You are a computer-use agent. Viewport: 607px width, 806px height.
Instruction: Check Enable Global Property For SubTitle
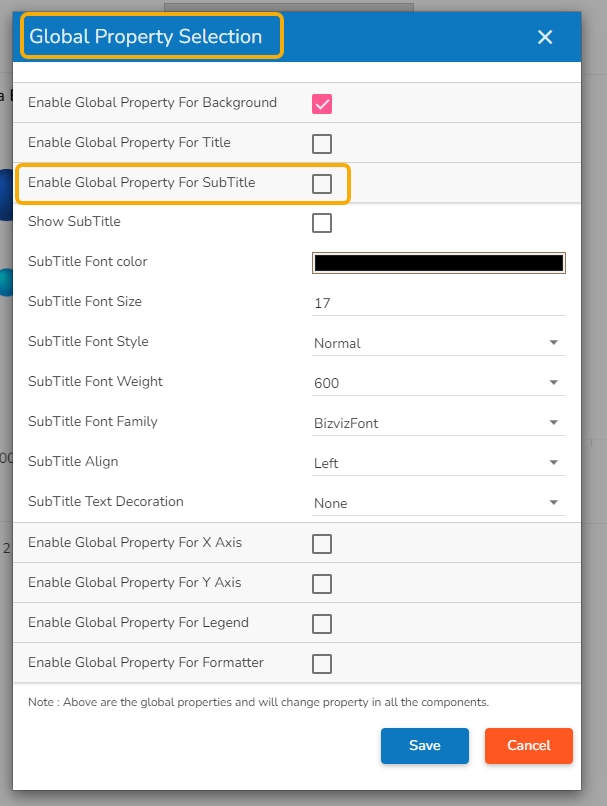tap(322, 183)
